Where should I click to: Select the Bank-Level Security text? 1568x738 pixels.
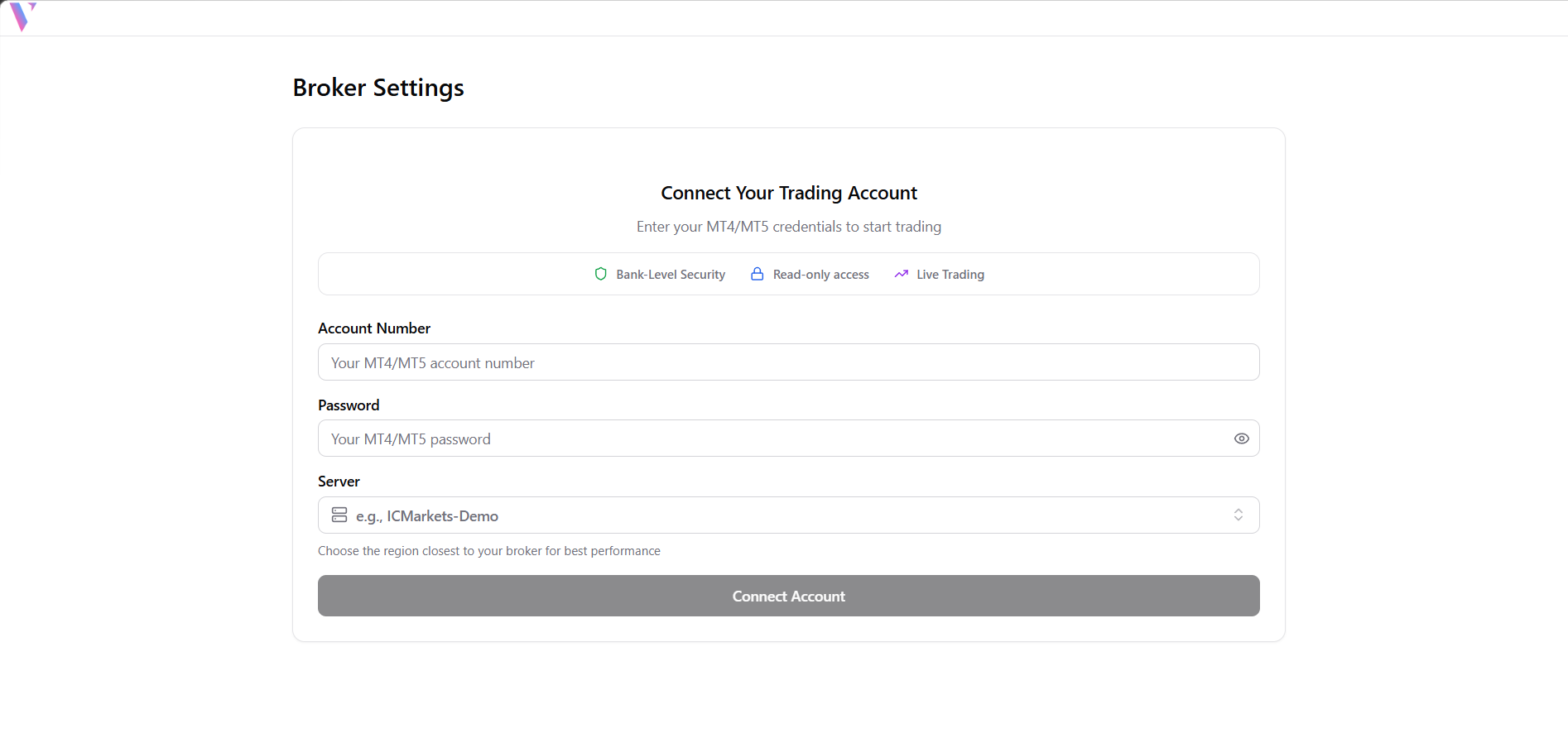click(671, 275)
